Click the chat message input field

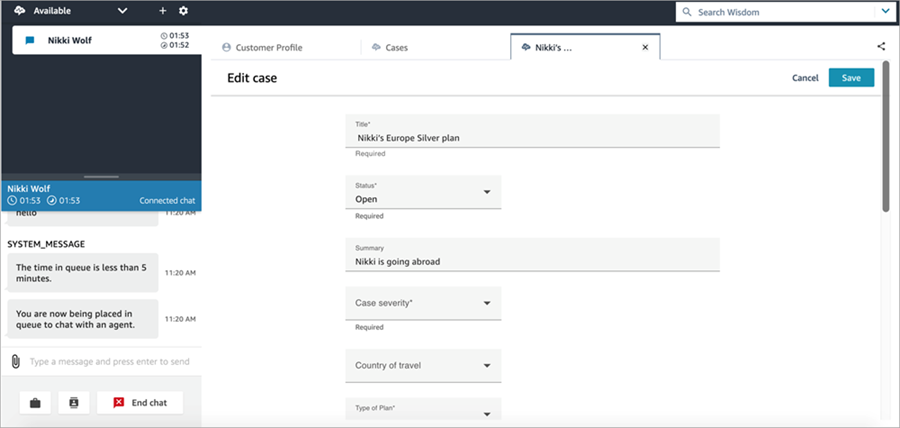[x=110, y=361]
